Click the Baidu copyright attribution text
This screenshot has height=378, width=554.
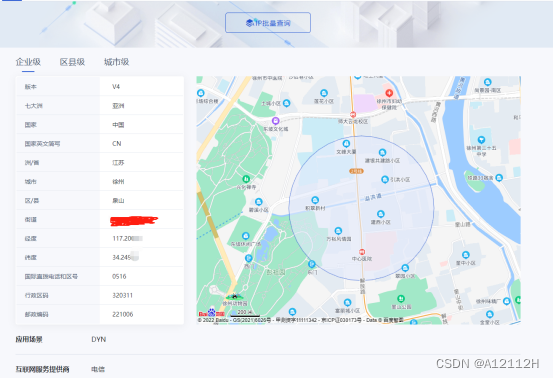pos(300,320)
